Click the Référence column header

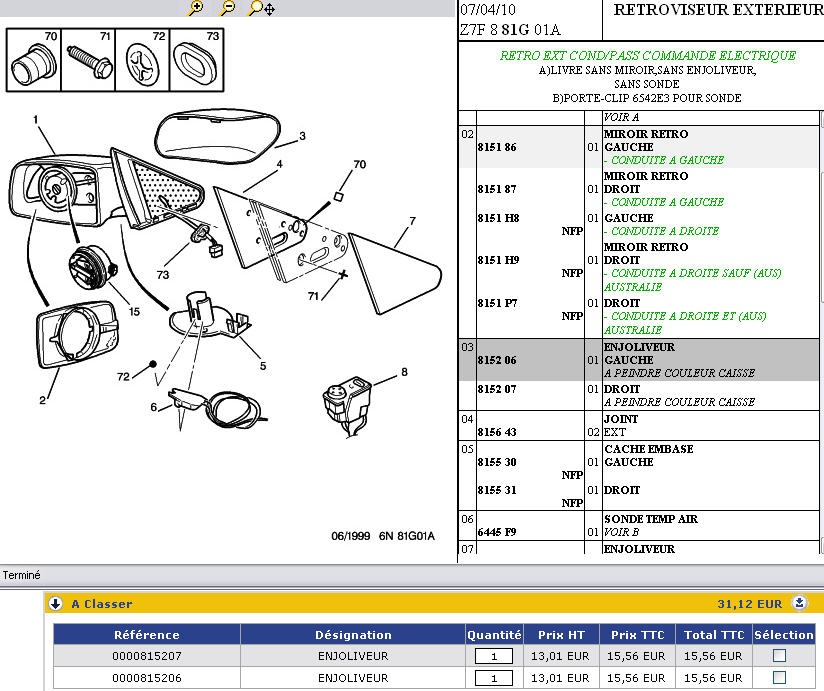coord(146,634)
